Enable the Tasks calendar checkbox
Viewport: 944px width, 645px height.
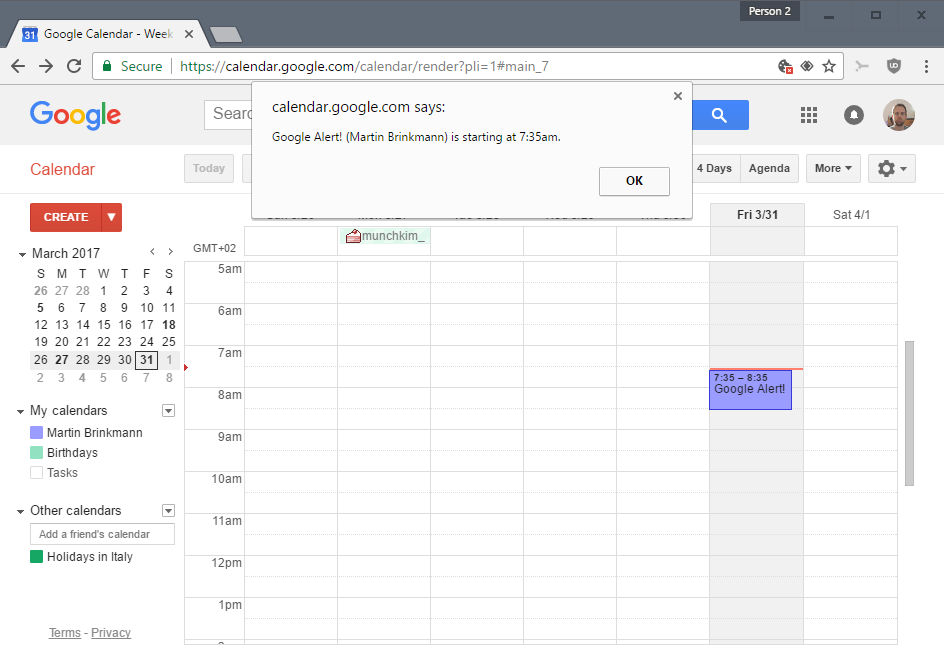(36, 473)
